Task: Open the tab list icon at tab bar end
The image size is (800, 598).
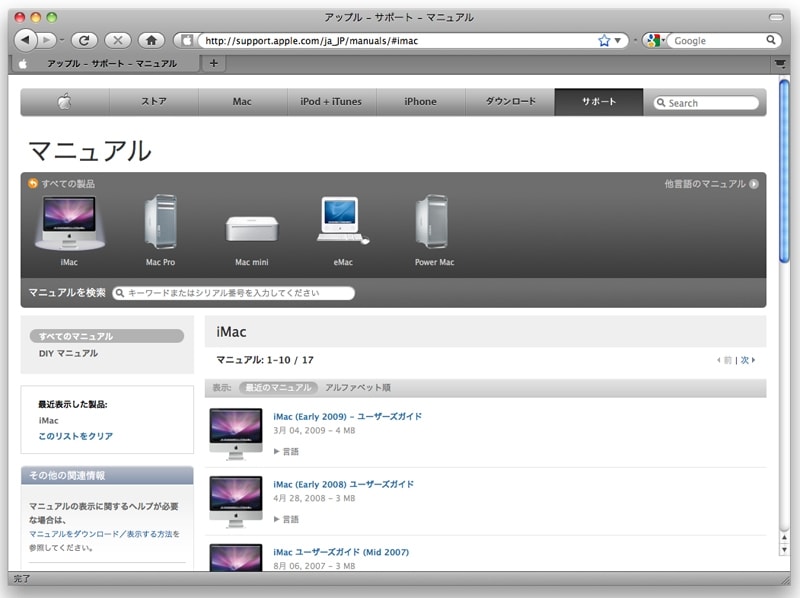Action: [x=780, y=63]
